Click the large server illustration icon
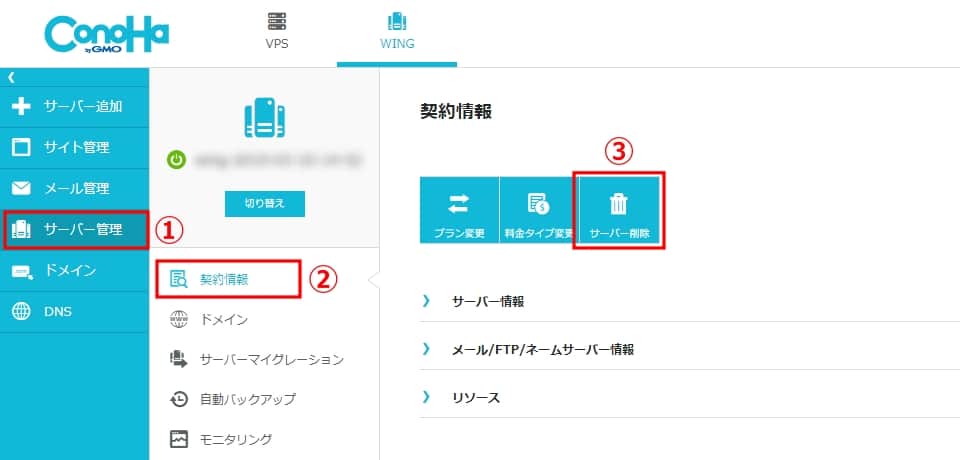Viewport: 960px width, 460px height. click(x=264, y=118)
